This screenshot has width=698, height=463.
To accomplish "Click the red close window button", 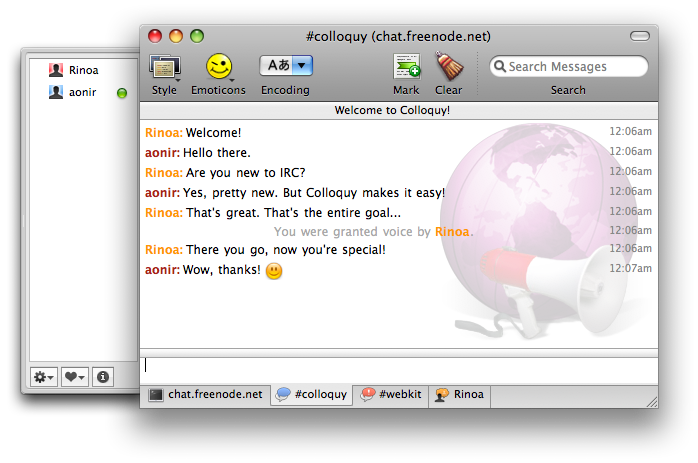I will (155, 36).
